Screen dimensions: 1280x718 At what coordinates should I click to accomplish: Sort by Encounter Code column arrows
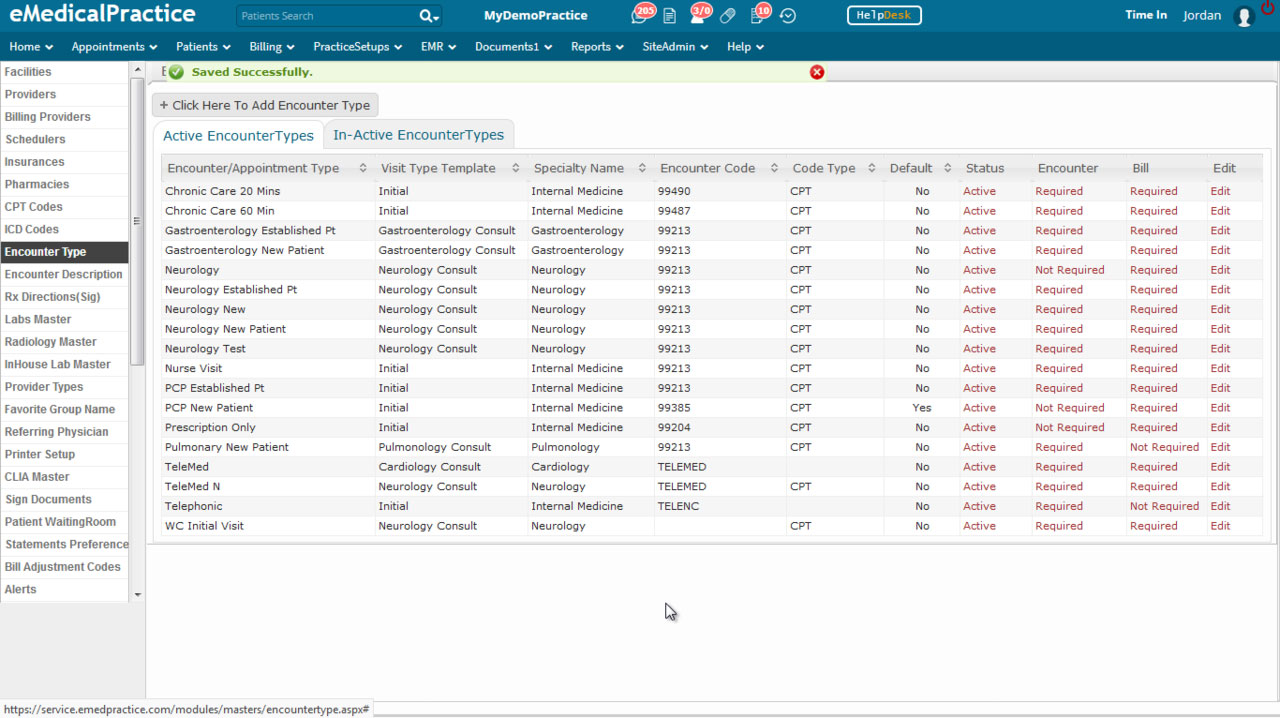775,168
